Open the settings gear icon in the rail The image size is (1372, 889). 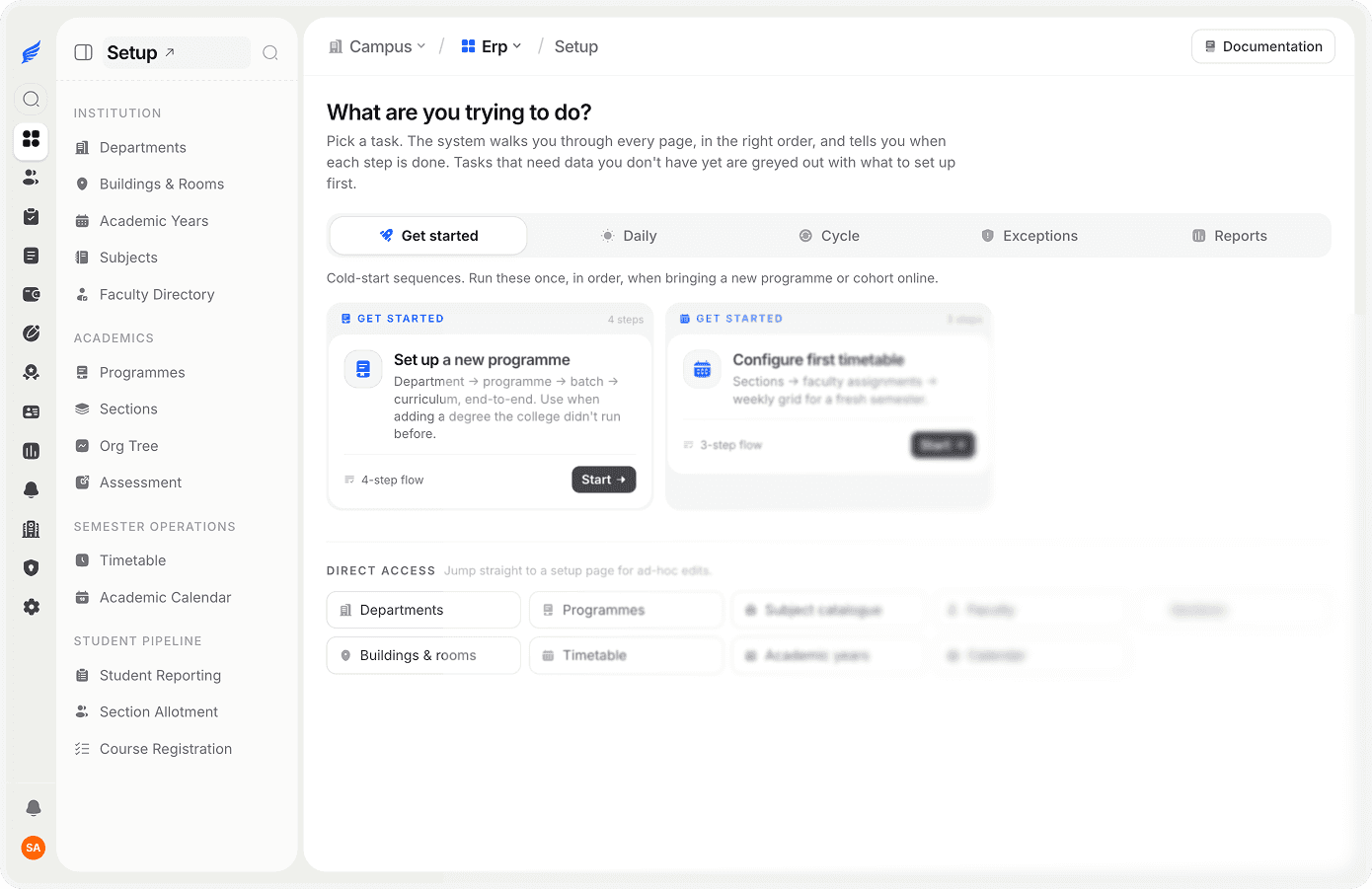(32, 607)
